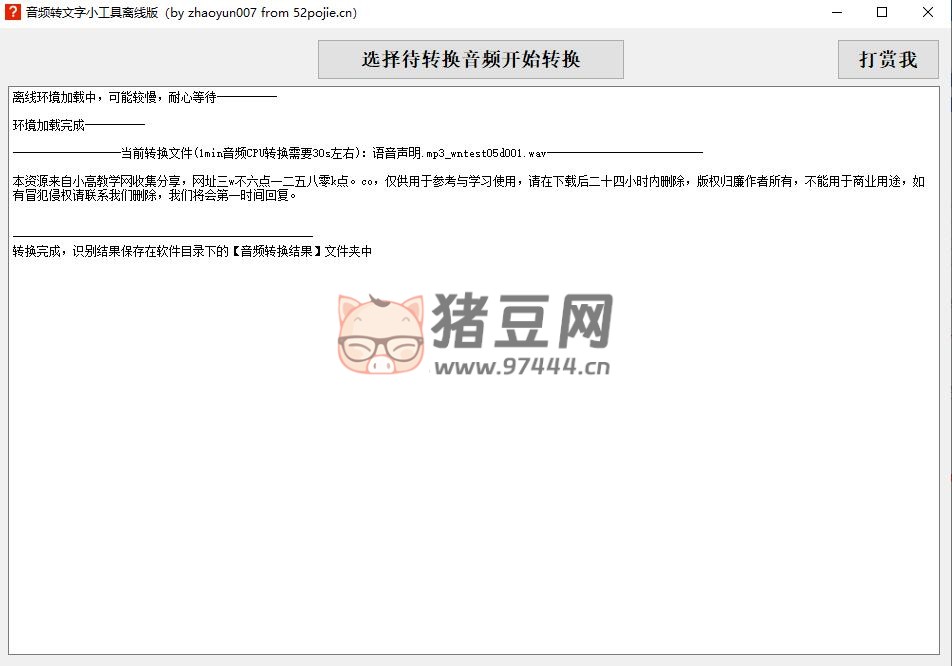
Task: Maximize the audio-to-text tool window
Action: click(882, 12)
